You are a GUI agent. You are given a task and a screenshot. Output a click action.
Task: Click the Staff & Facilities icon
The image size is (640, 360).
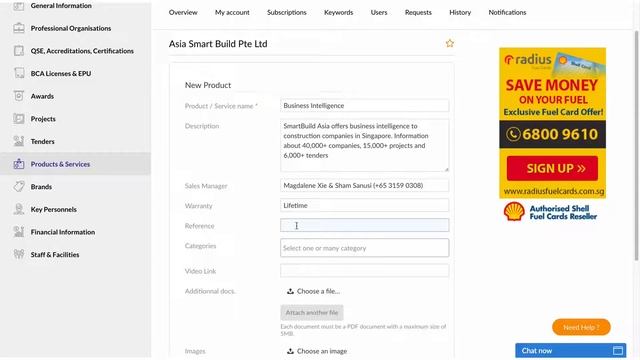click(19, 254)
